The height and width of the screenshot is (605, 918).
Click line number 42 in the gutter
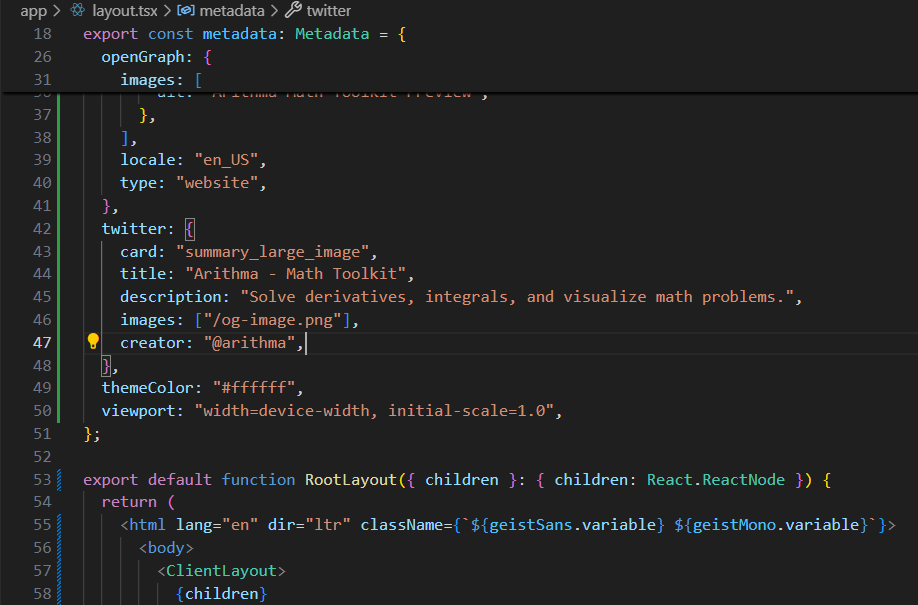coord(42,228)
